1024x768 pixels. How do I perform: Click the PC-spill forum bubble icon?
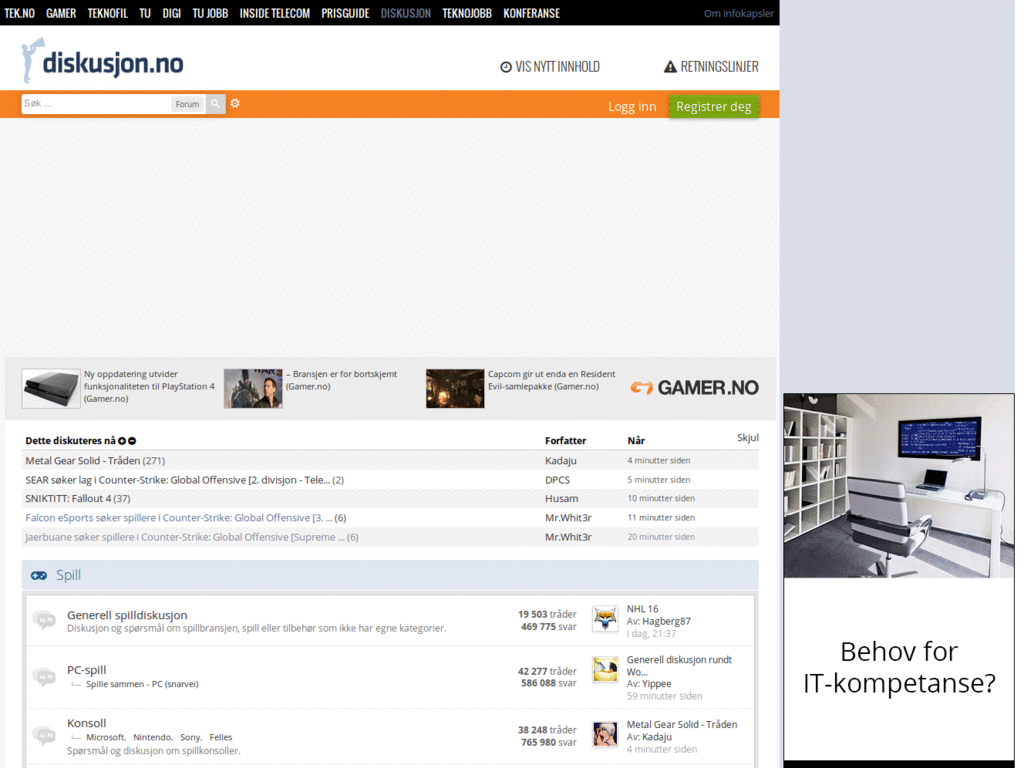tap(43, 676)
